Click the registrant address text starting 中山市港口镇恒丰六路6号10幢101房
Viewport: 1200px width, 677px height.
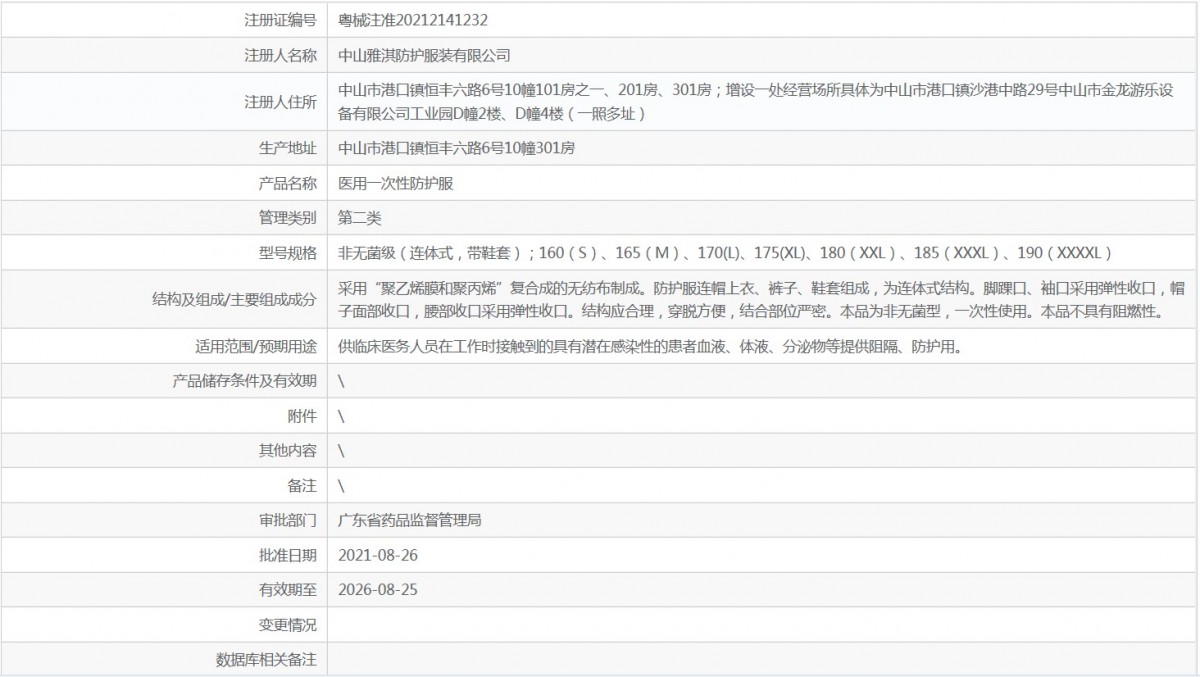tap(755, 102)
